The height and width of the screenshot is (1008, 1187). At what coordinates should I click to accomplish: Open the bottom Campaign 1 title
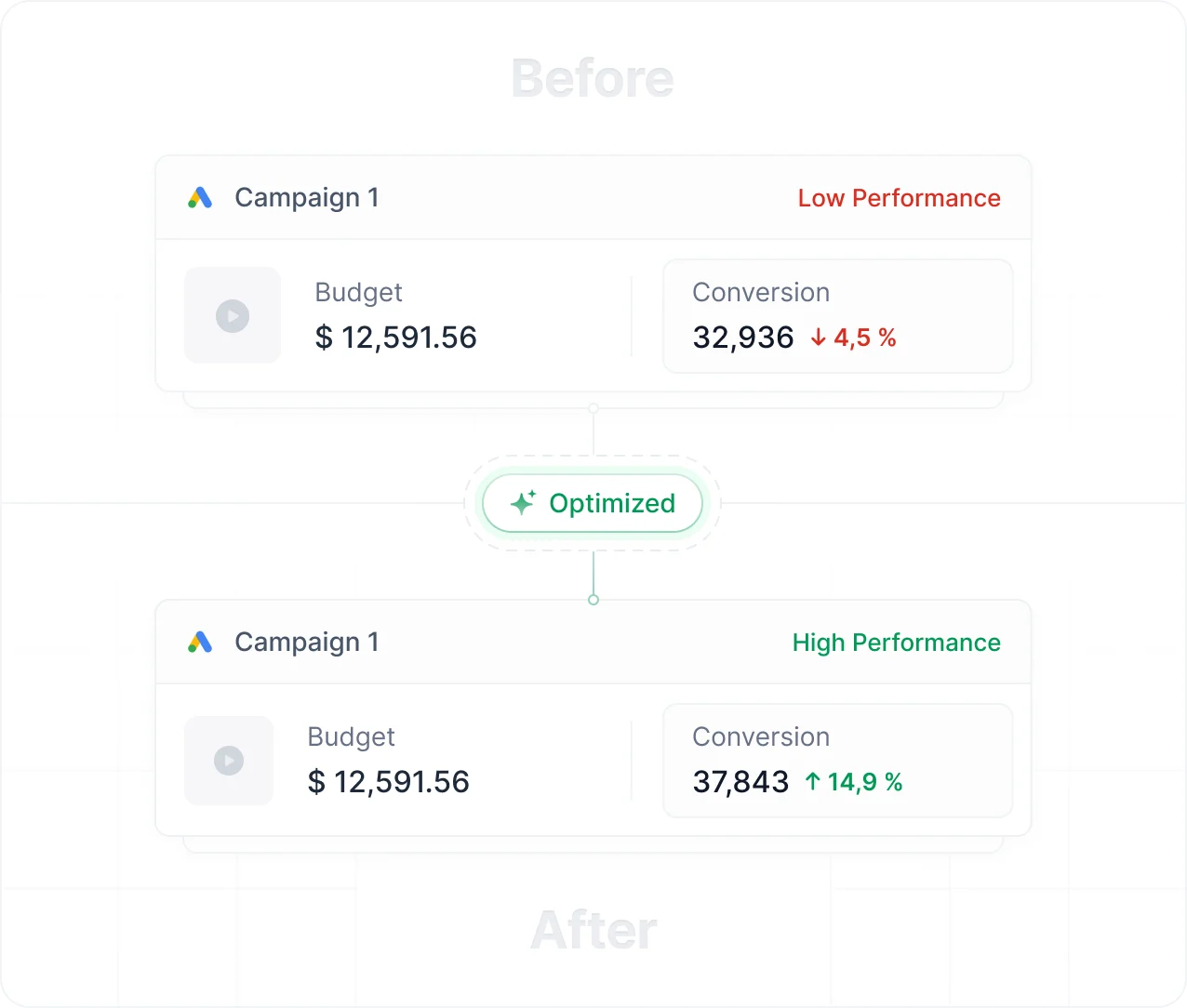(x=307, y=642)
